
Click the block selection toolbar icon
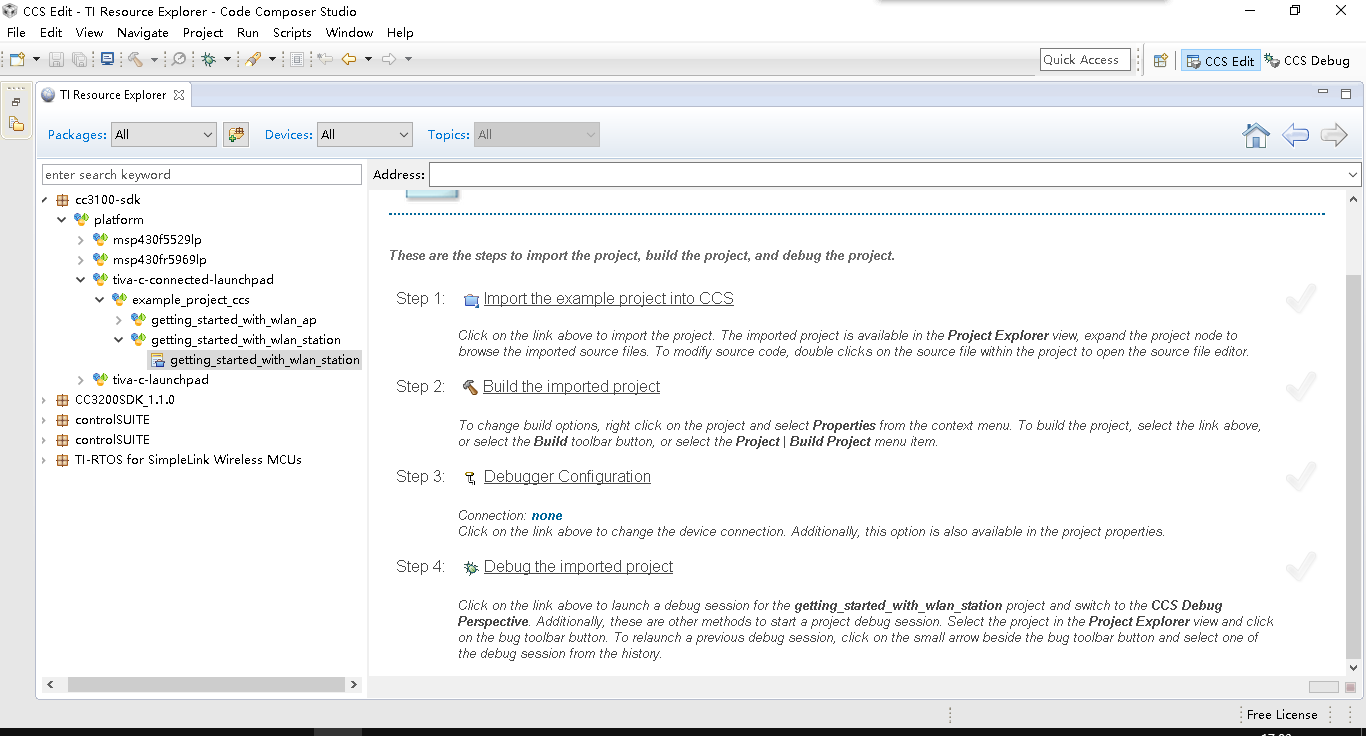tap(297, 60)
